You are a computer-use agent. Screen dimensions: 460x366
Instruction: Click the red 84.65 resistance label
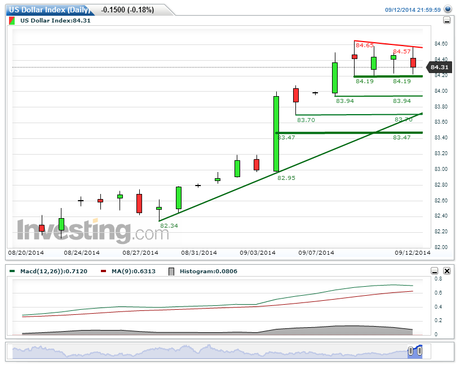click(x=364, y=45)
